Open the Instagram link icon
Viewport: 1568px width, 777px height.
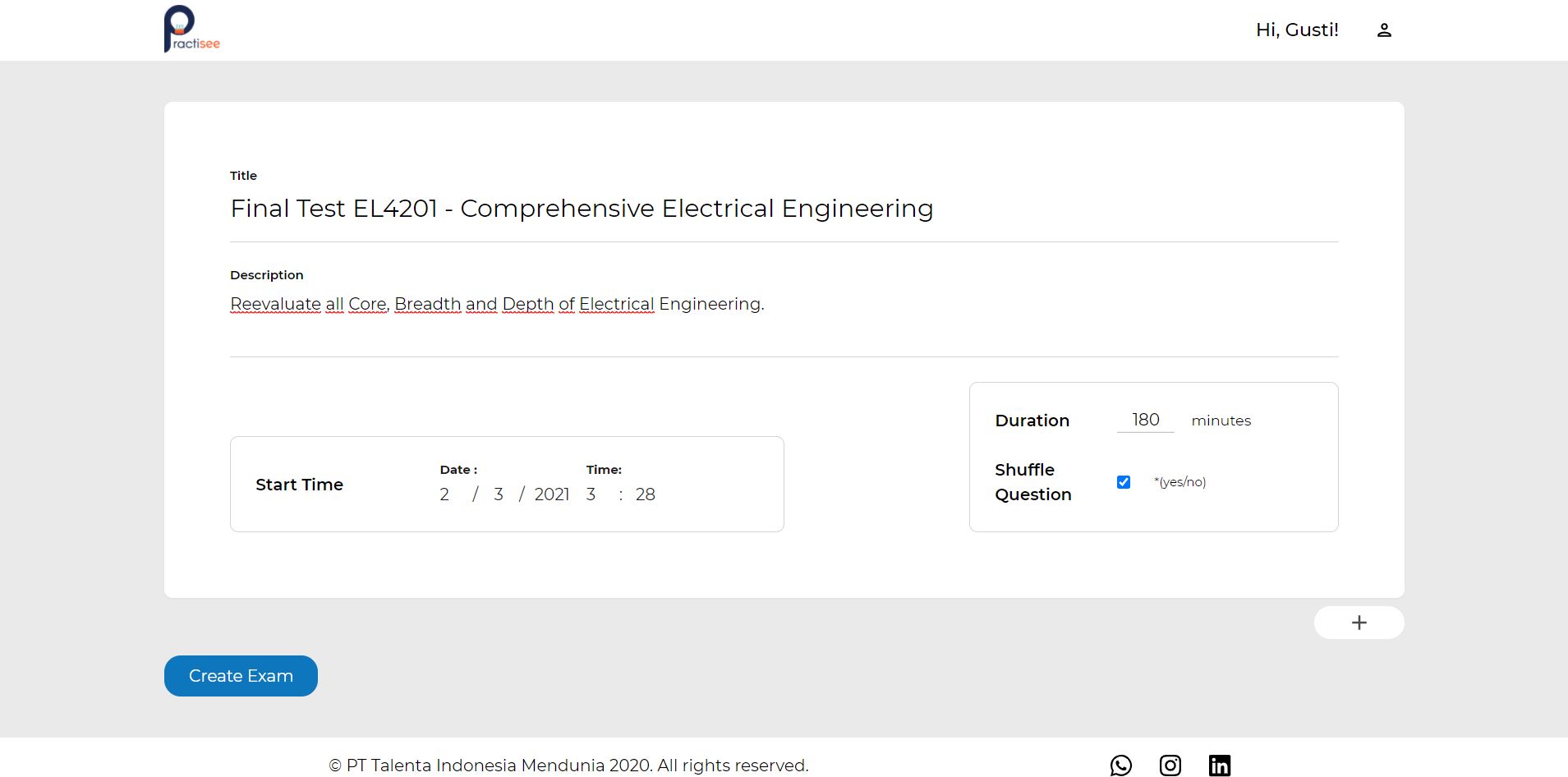(1170, 766)
